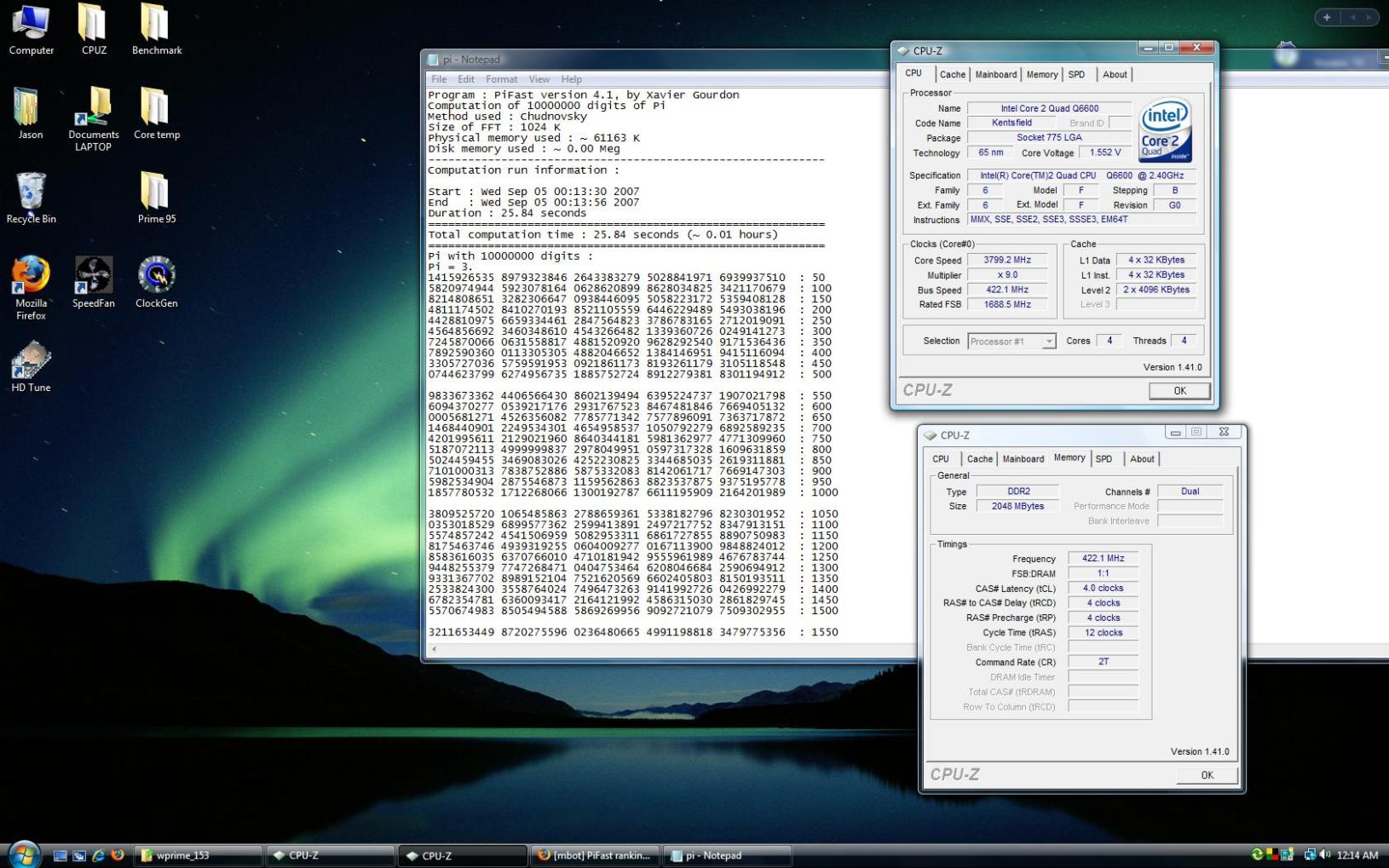Switch to SPD tab in top CPU-Z

click(x=1077, y=75)
